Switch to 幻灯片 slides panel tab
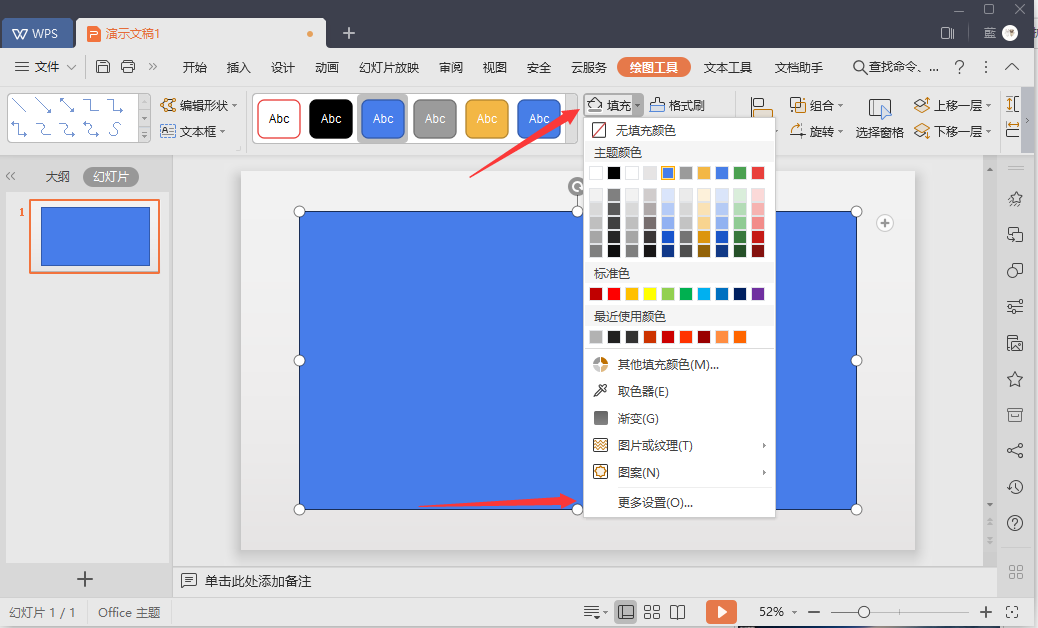1038x628 pixels. [x=111, y=177]
